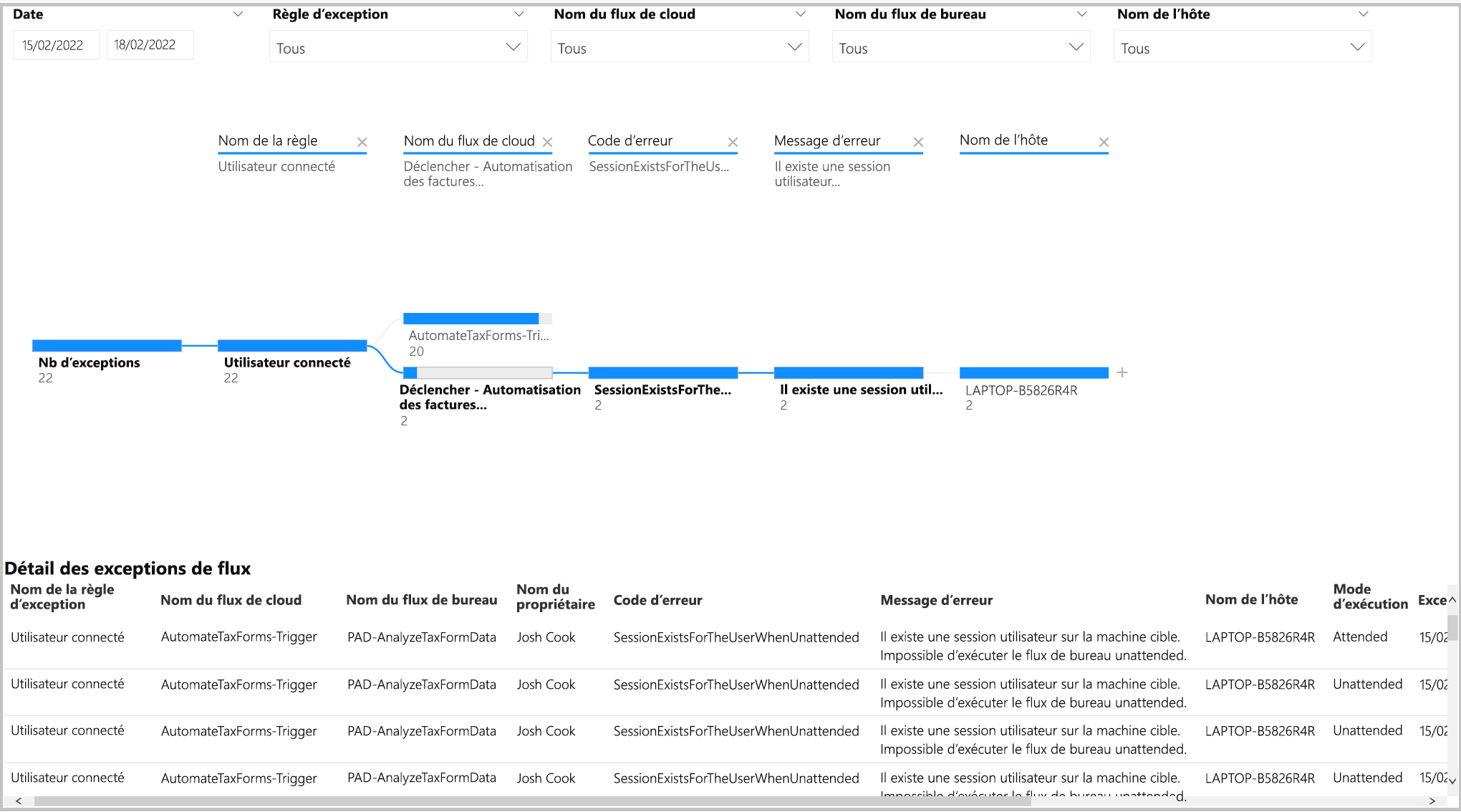Screen dimensions: 1461x812
Task: Remove the Nom de la règle level
Action: point(362,142)
